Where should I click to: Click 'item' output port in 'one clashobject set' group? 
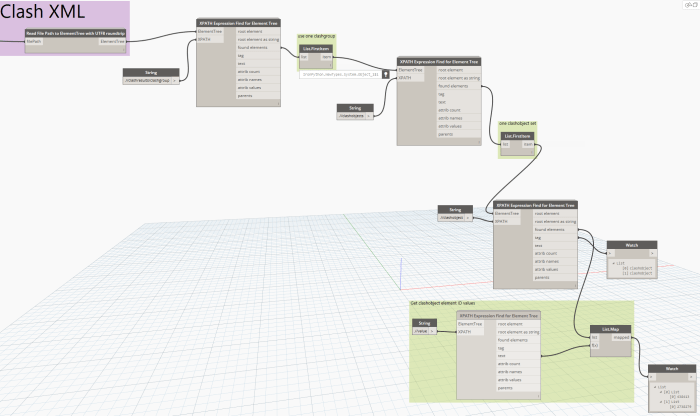tap(528, 143)
